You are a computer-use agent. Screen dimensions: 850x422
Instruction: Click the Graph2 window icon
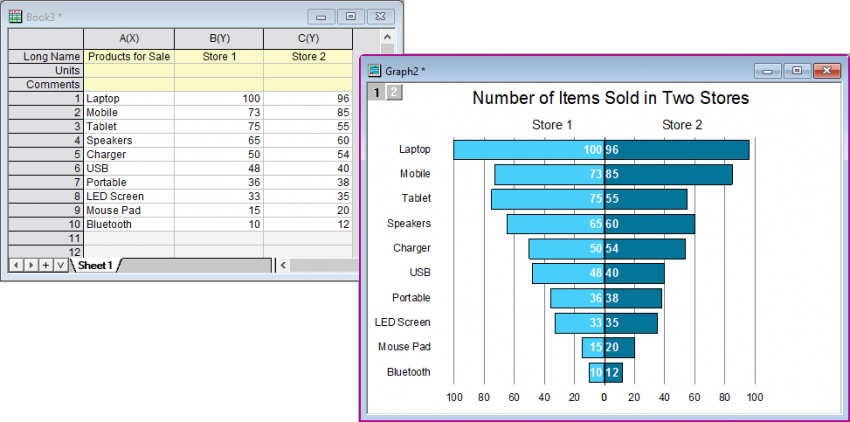point(375,71)
